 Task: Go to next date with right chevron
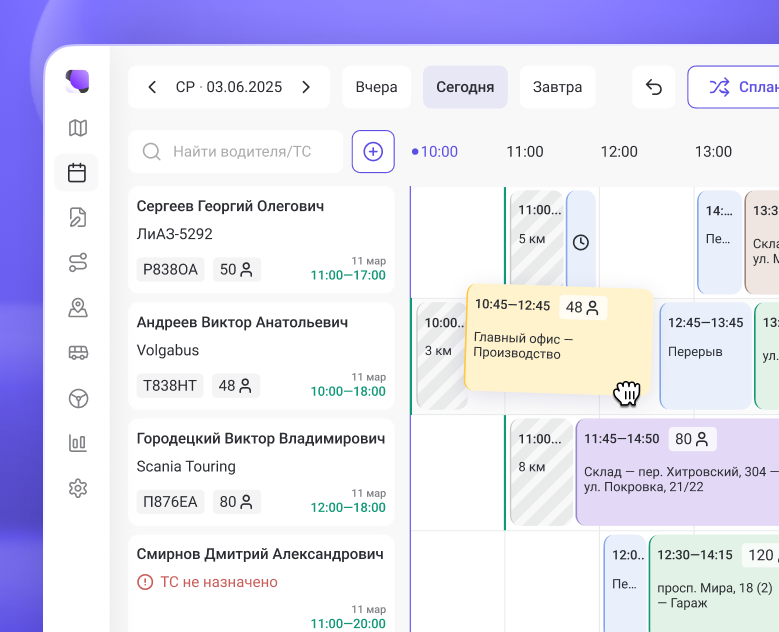click(x=306, y=87)
